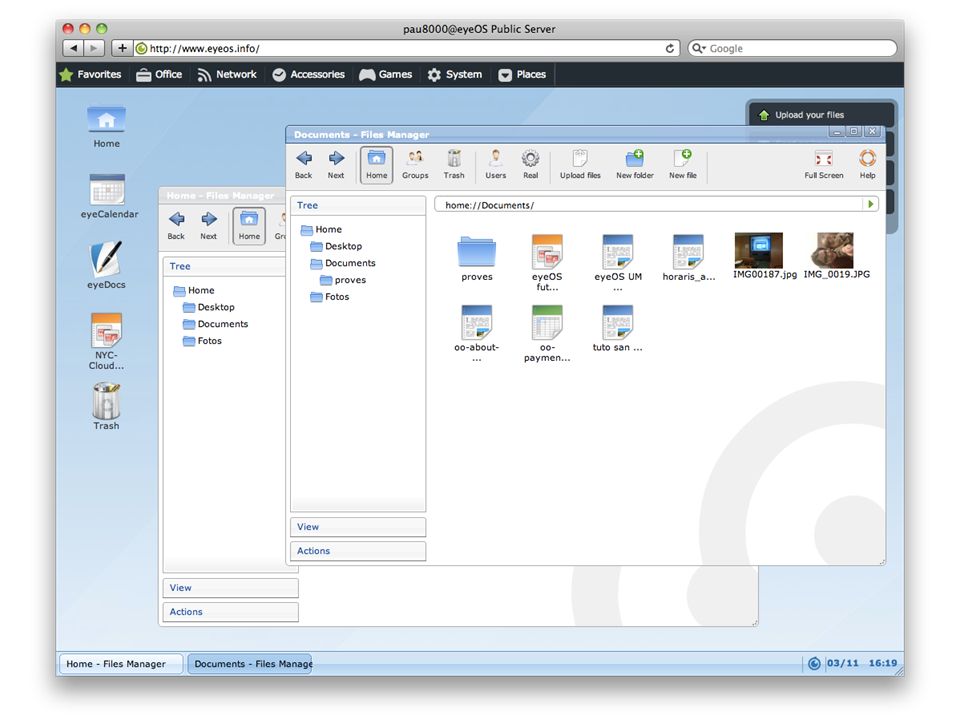Screen dimensions: 960x720
Task: Go Back in Documents Files Manager toolbar
Action: [304, 164]
